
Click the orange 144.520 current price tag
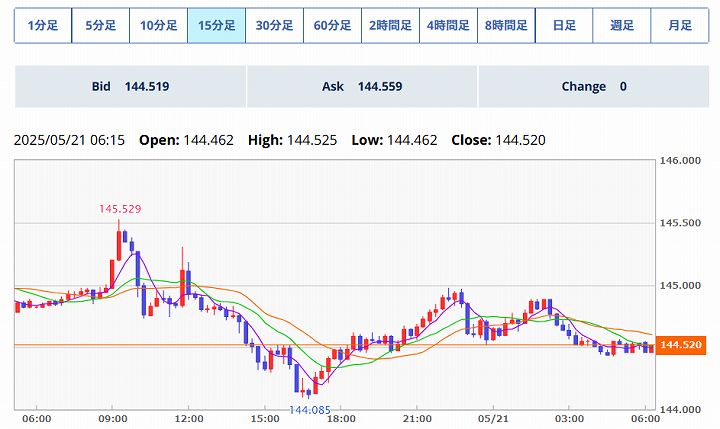point(681,345)
